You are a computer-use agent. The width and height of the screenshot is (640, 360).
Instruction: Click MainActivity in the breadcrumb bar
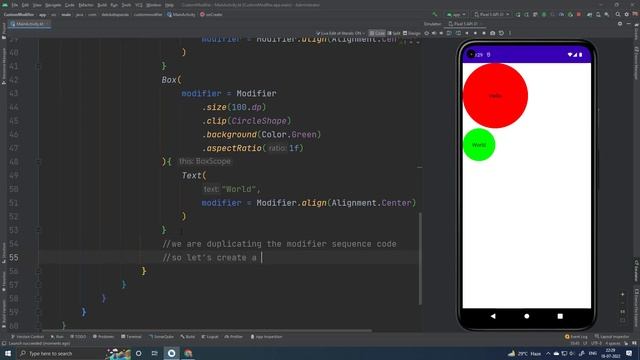pyautogui.click(x=181, y=14)
